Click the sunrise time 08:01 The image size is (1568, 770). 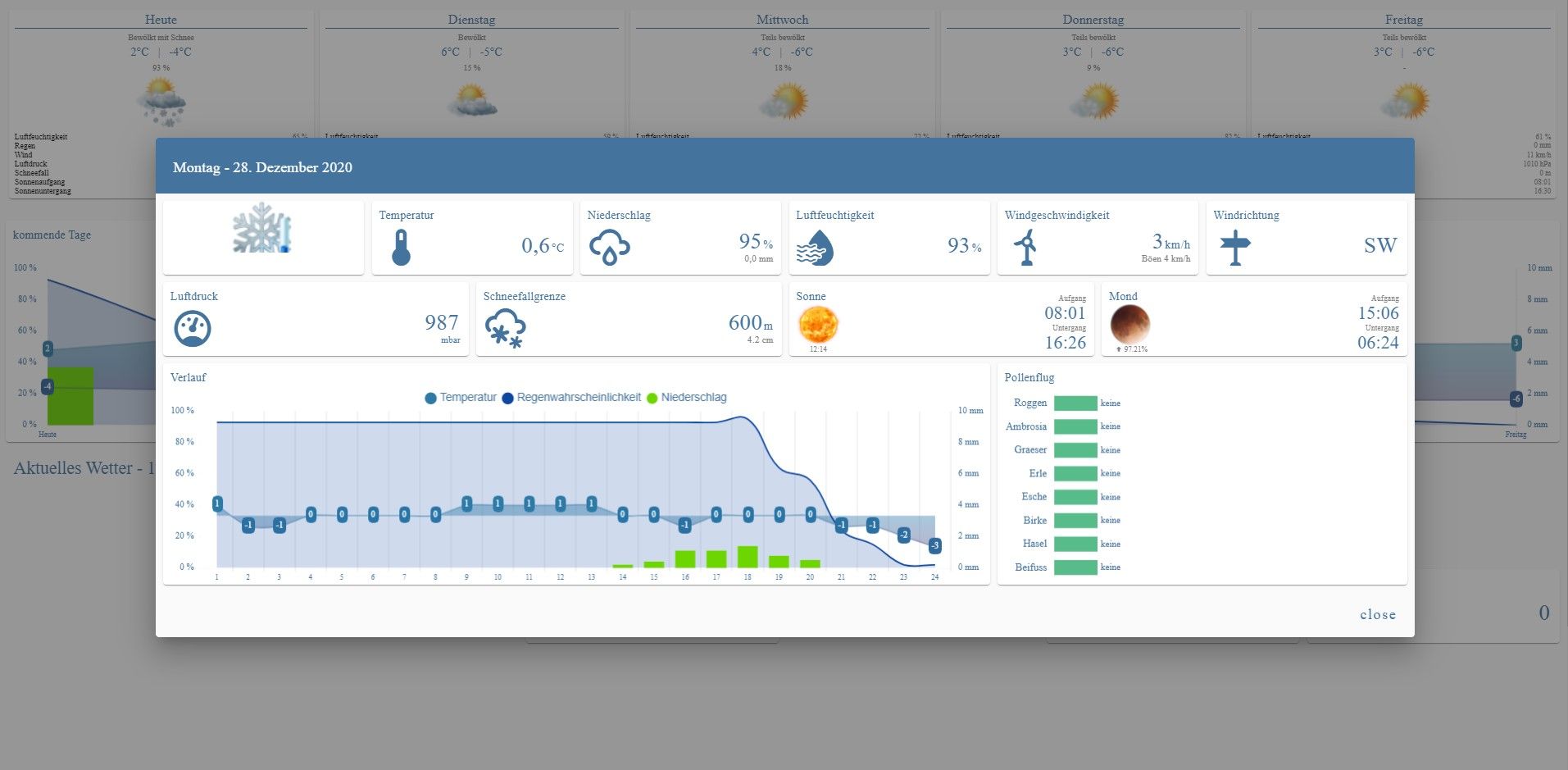pos(1065,313)
